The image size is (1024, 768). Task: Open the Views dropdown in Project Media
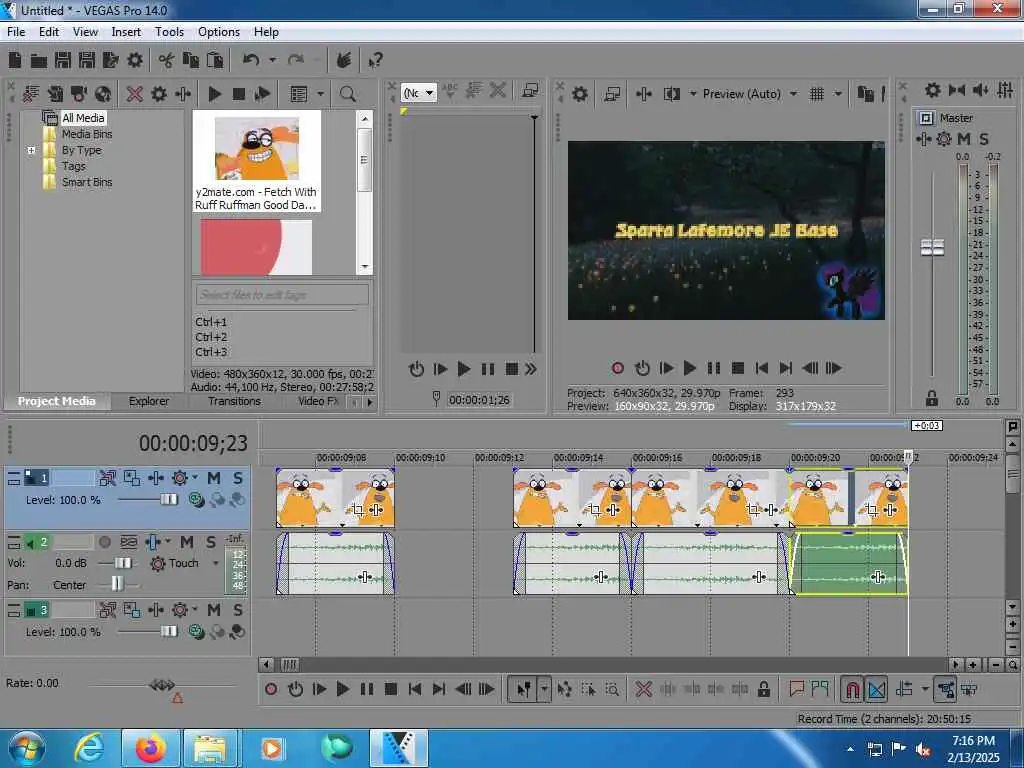[x=320, y=94]
